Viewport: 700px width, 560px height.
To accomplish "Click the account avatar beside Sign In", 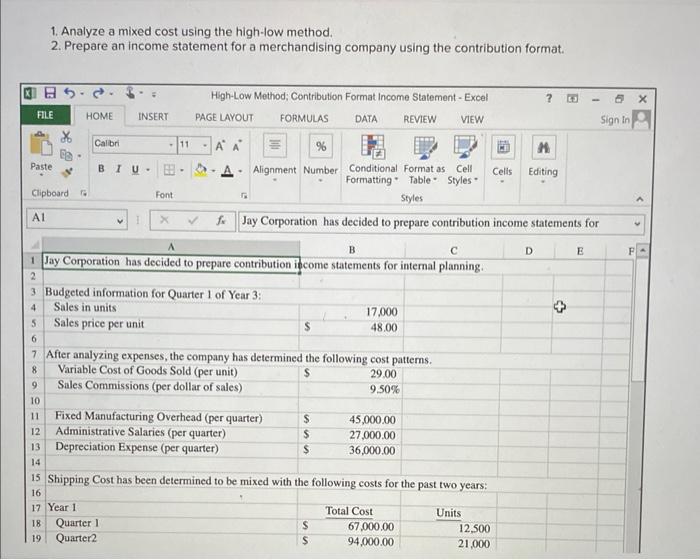I will click(x=642, y=120).
